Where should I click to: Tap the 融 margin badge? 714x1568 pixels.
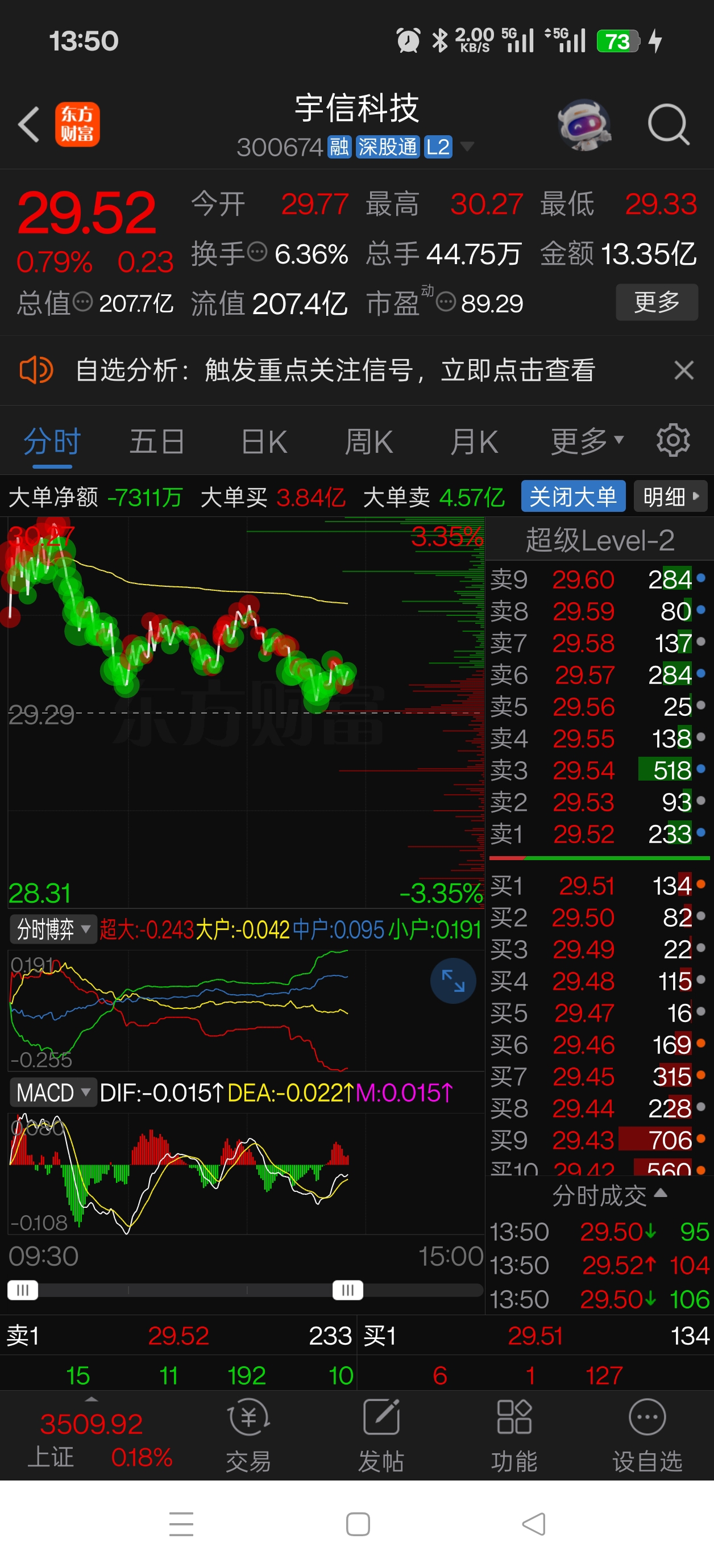[x=339, y=147]
